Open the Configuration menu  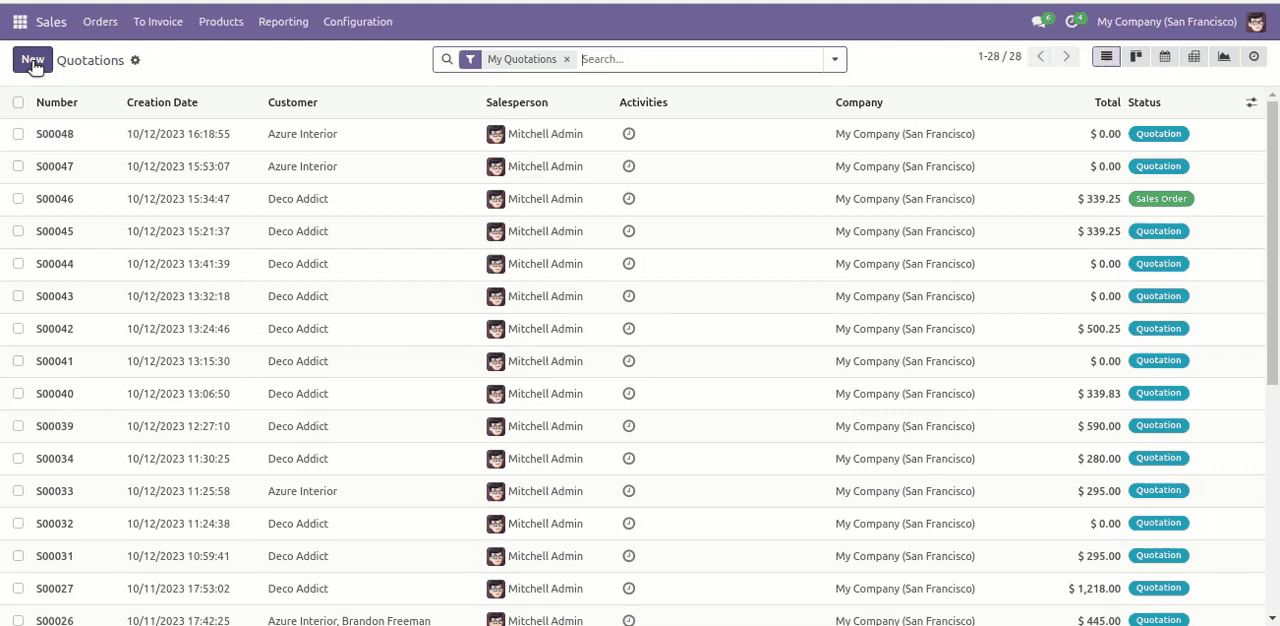(358, 21)
